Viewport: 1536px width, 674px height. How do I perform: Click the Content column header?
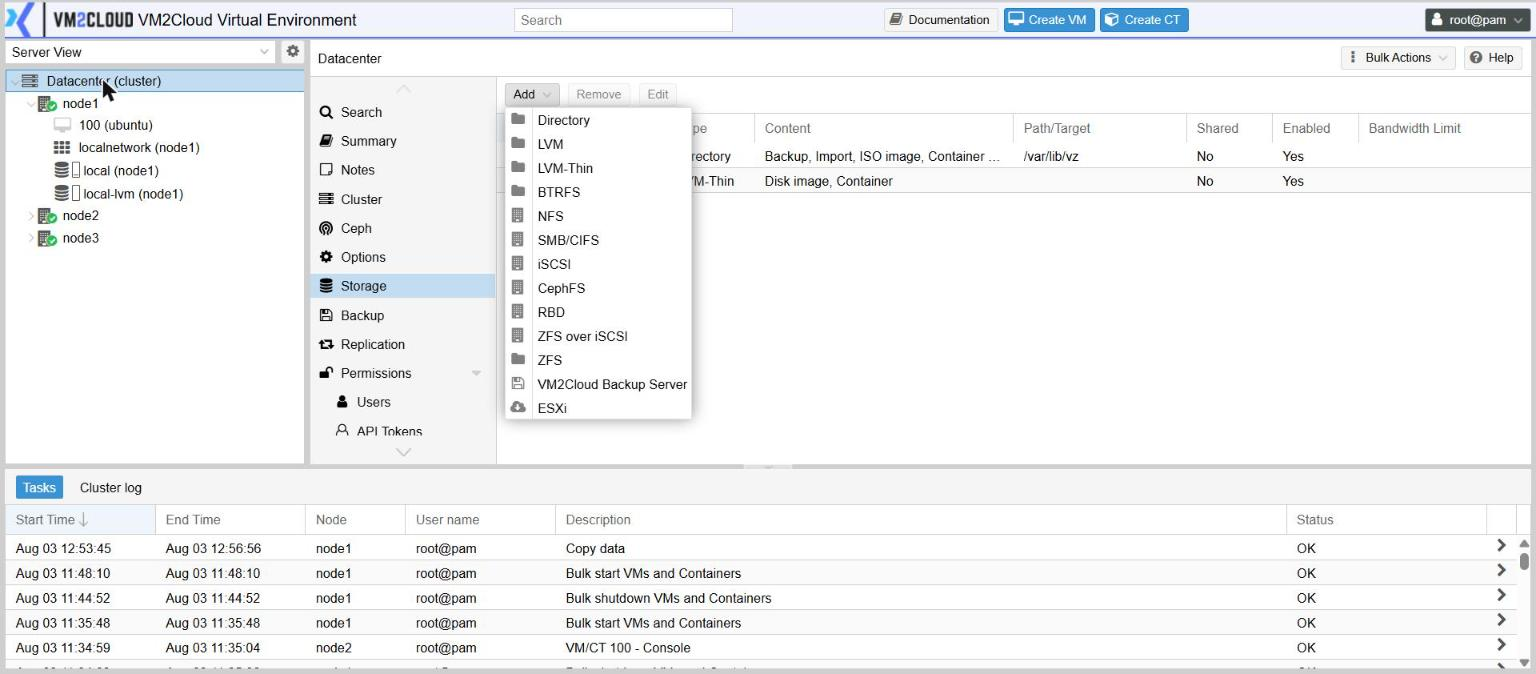tap(884, 128)
